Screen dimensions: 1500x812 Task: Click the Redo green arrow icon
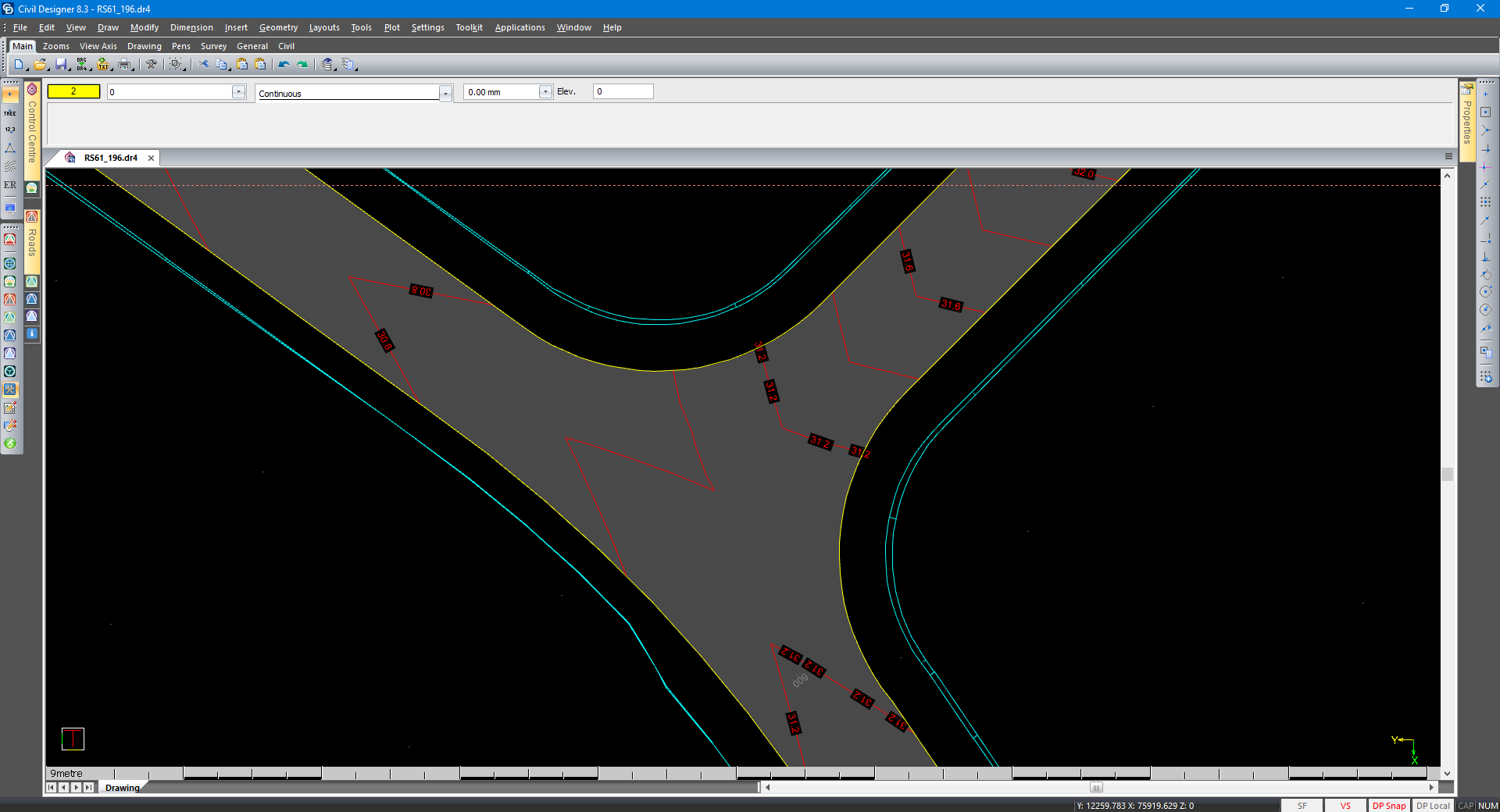[302, 65]
